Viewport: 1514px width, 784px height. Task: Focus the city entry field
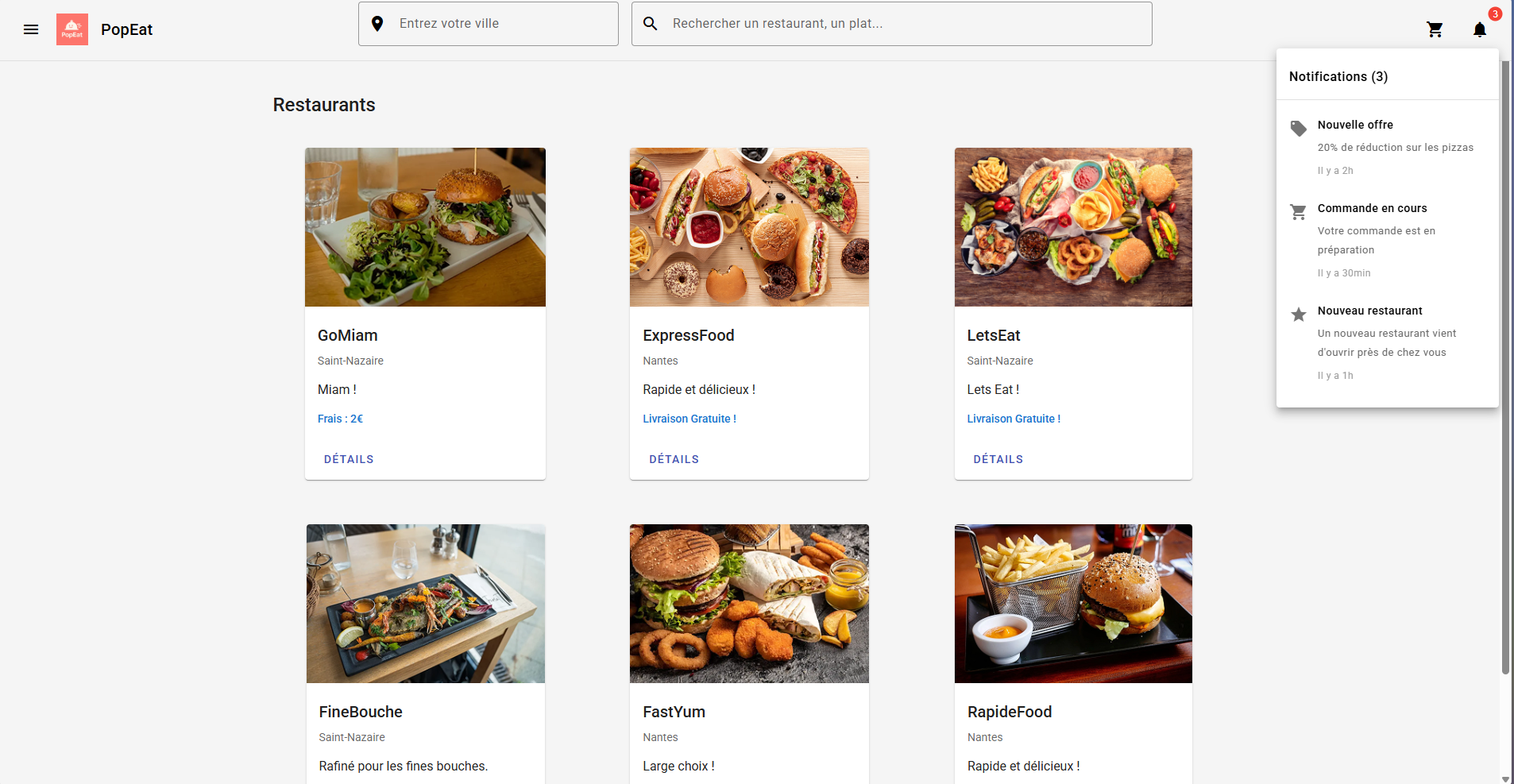coord(502,24)
